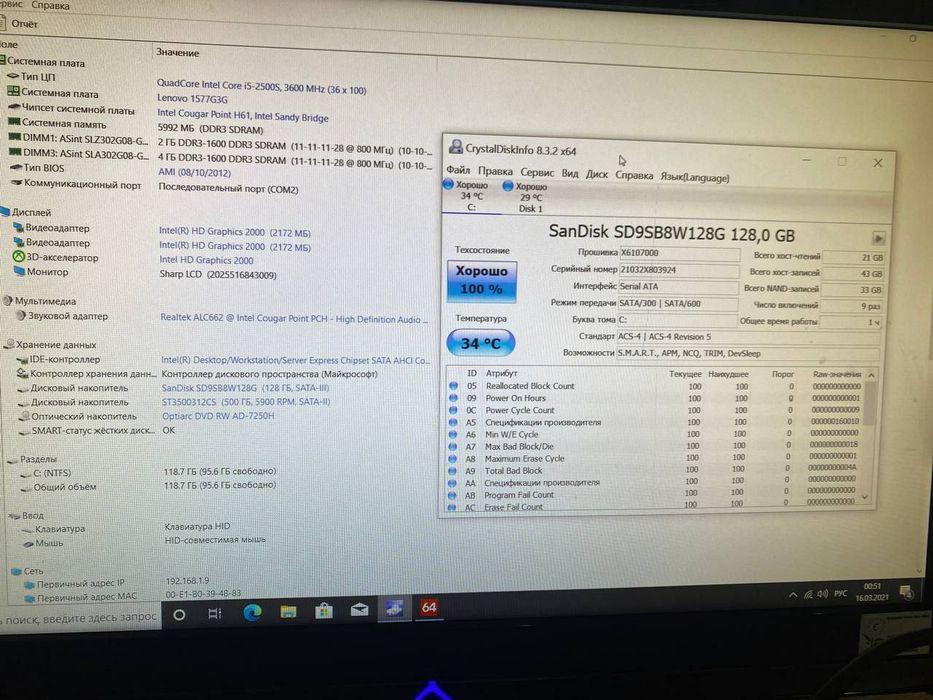
Task: Click the SMART list scroll-up arrow
Action: pos(871,376)
